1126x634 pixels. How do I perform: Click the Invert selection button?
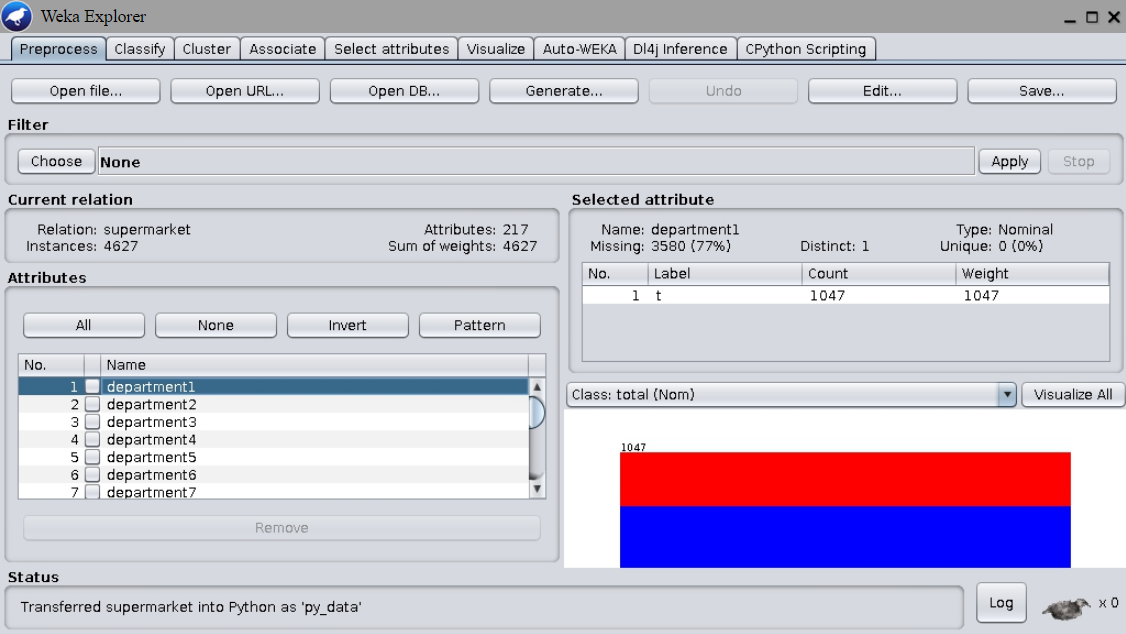pyautogui.click(x=347, y=326)
